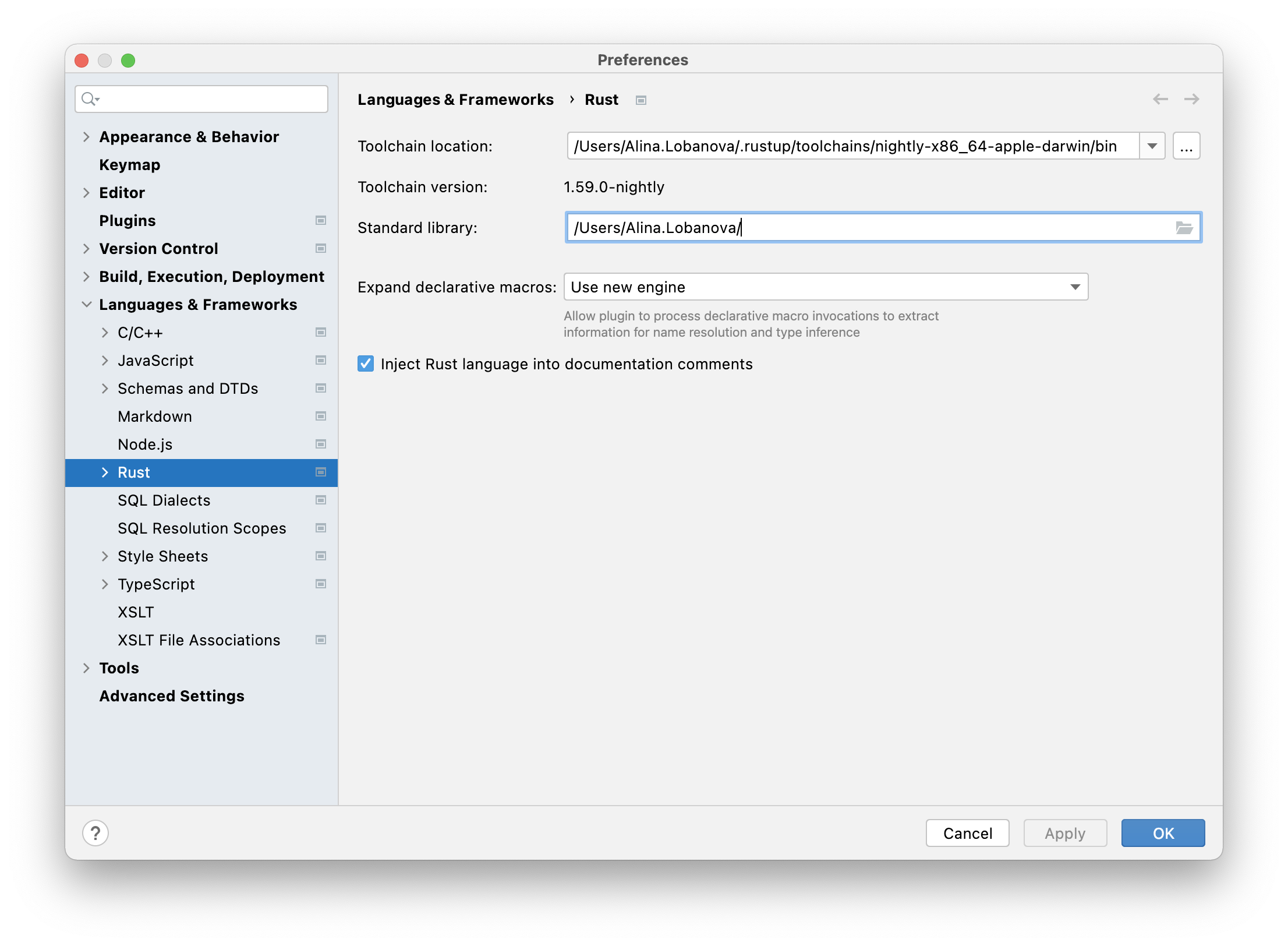Click the folder browse icon in Standard library field
Screen dimensions: 1288x946
click(x=1184, y=228)
